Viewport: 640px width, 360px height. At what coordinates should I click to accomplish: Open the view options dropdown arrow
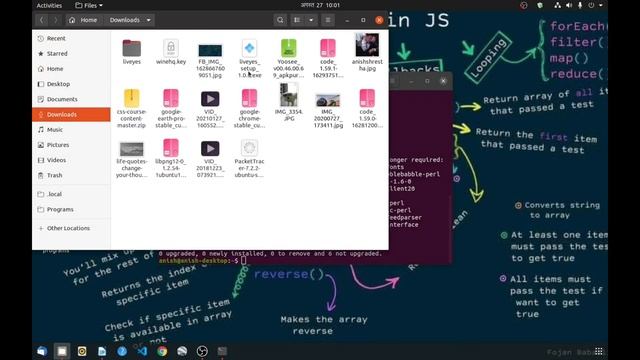(311, 20)
